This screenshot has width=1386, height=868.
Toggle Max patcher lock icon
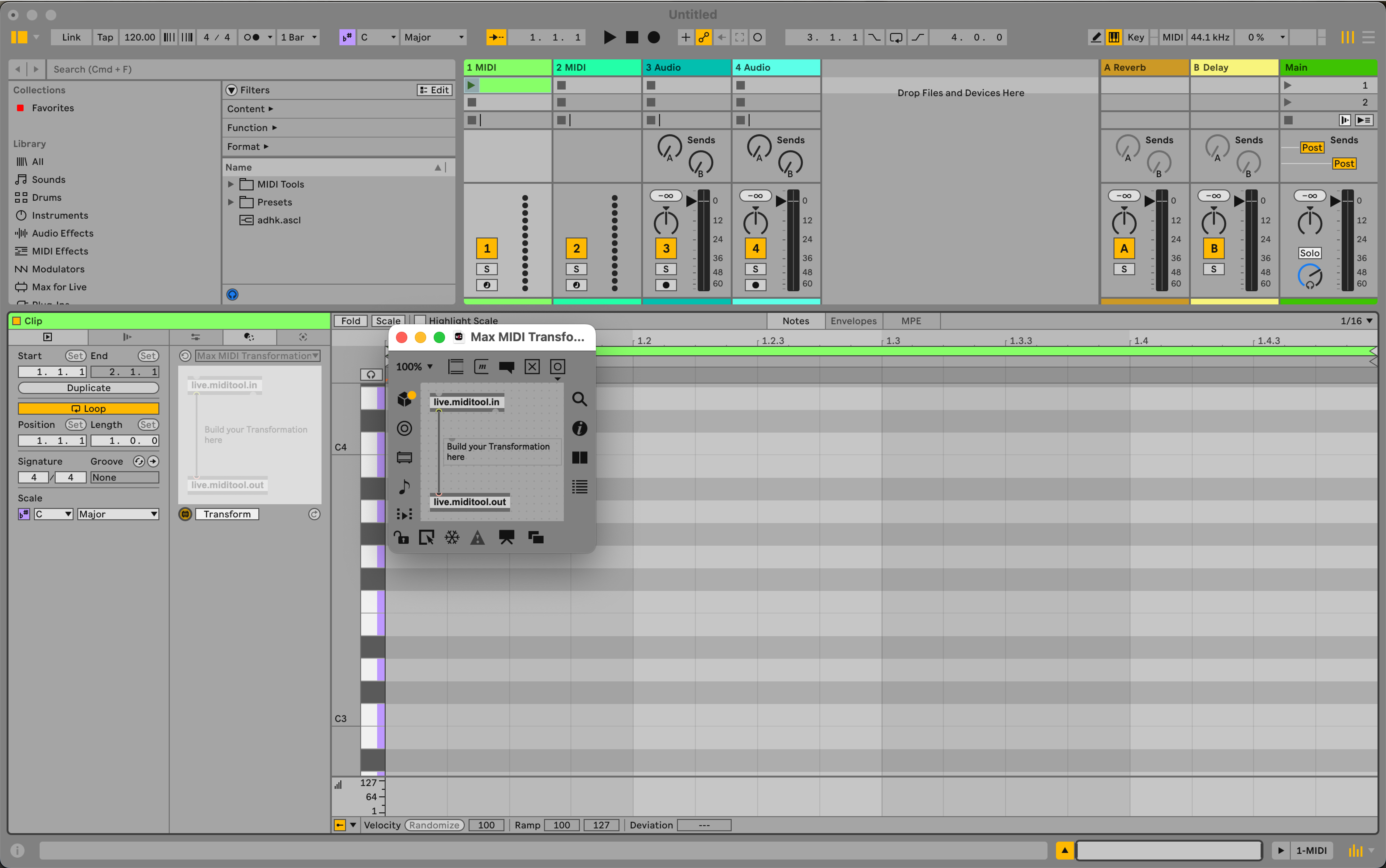401,537
